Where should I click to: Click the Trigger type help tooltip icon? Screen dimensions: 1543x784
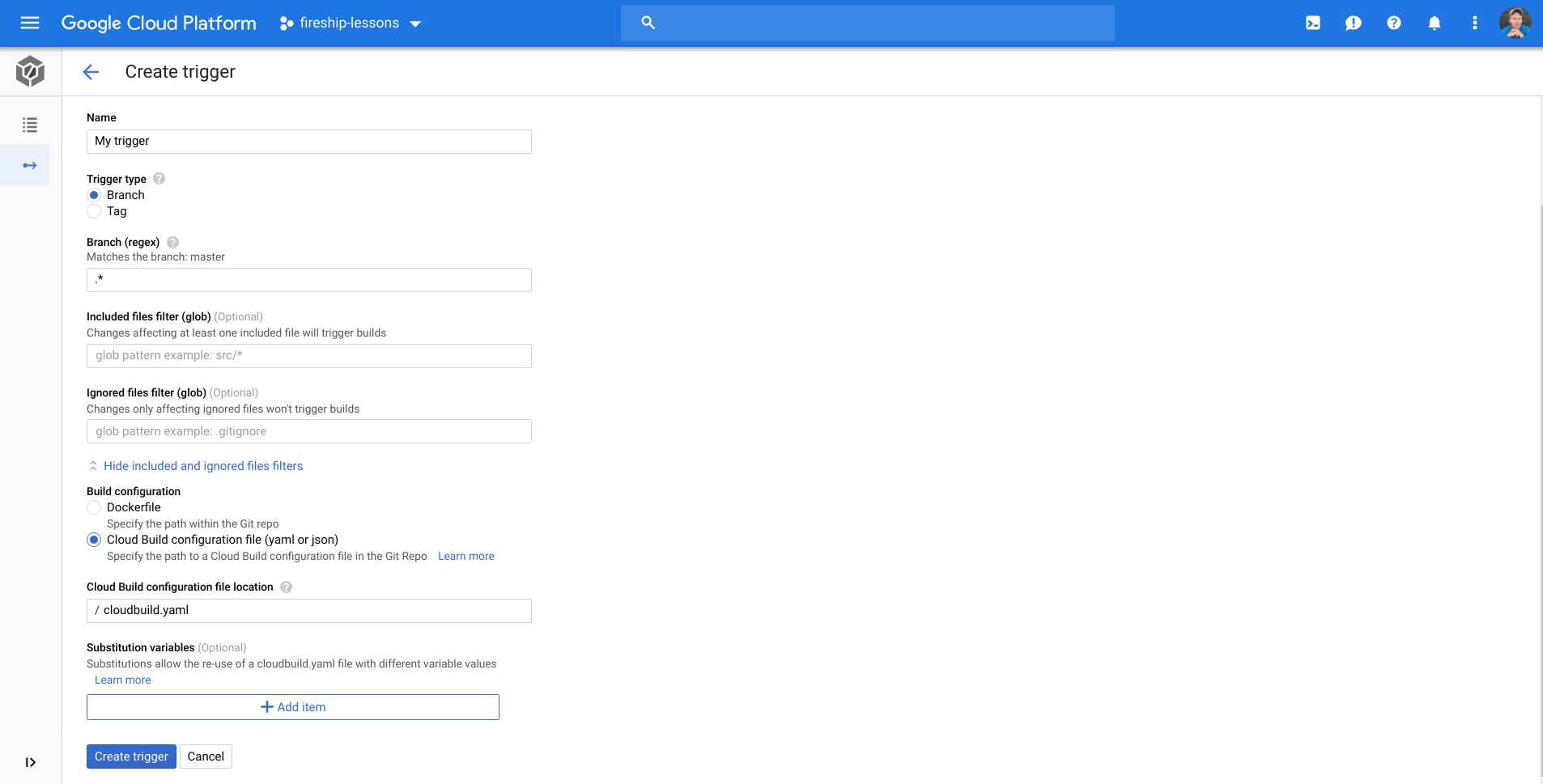(159, 179)
